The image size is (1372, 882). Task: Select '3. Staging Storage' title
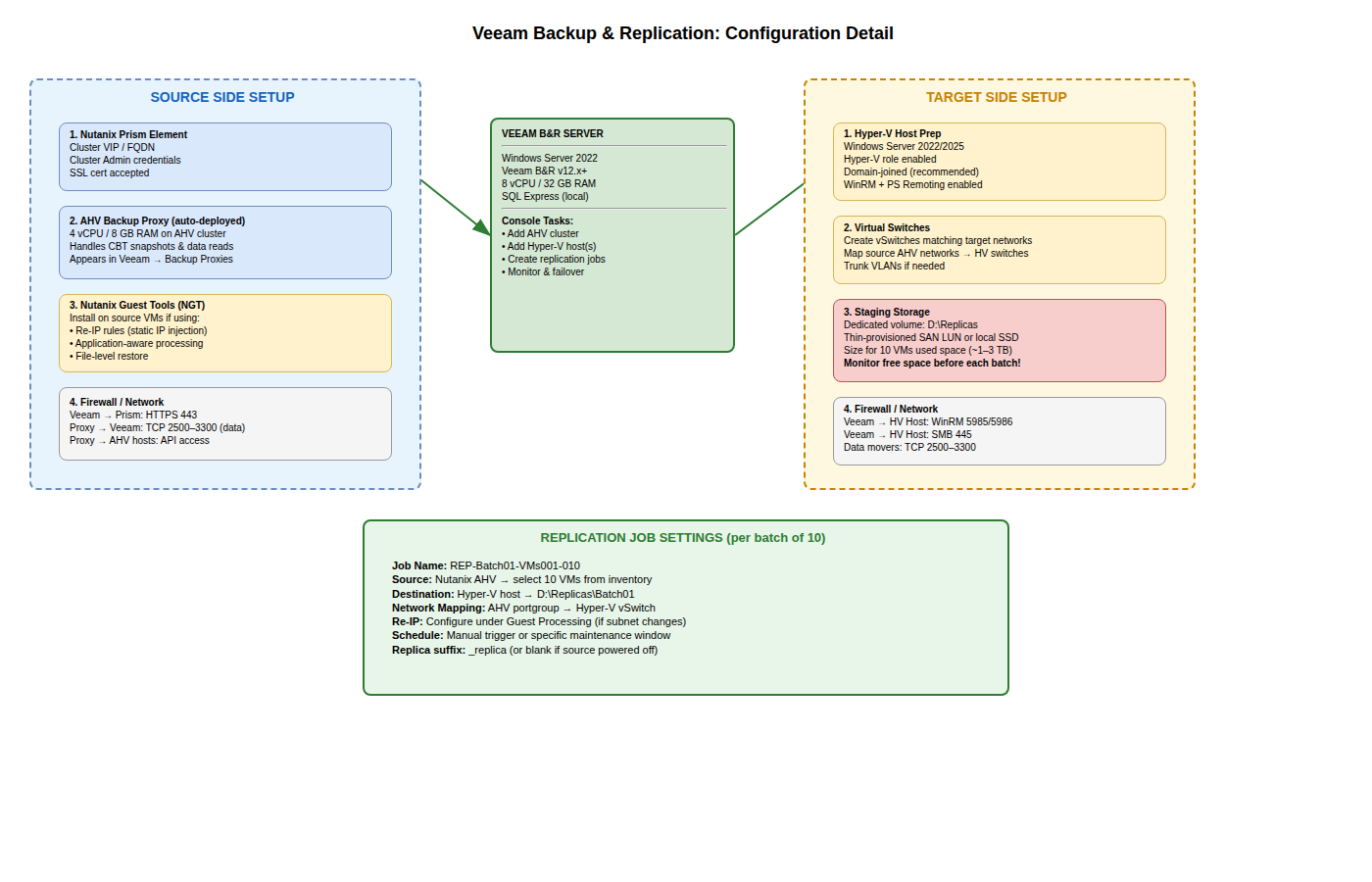pos(887,312)
